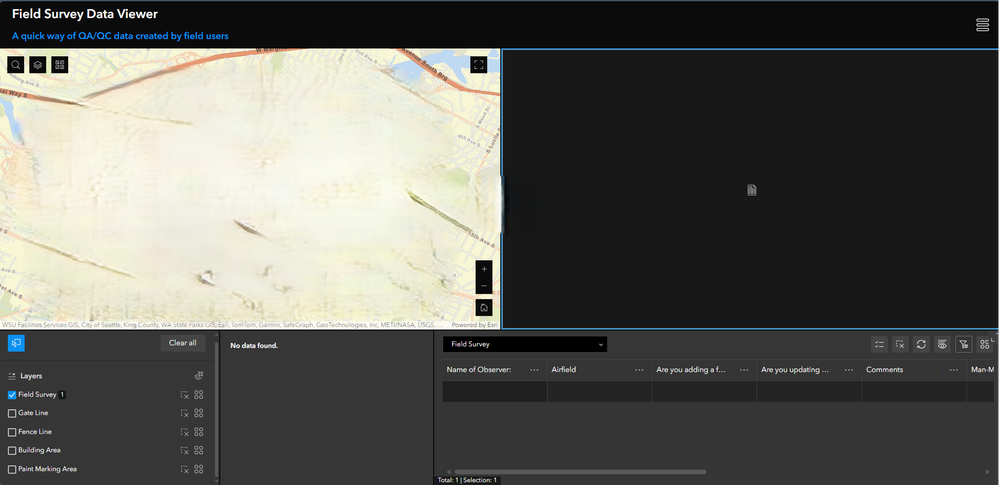Open actions menu for Fence Line layer
999x485 pixels.
click(x=199, y=432)
